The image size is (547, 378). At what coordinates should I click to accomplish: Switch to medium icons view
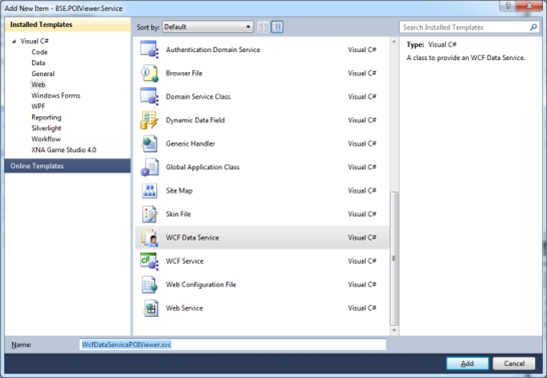(277, 27)
